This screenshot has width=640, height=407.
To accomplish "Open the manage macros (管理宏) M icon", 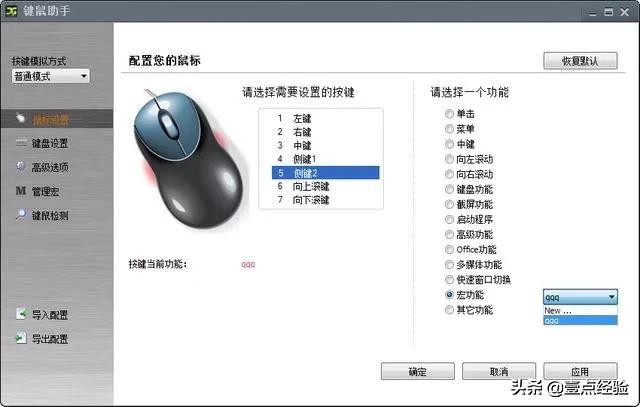I will point(21,191).
